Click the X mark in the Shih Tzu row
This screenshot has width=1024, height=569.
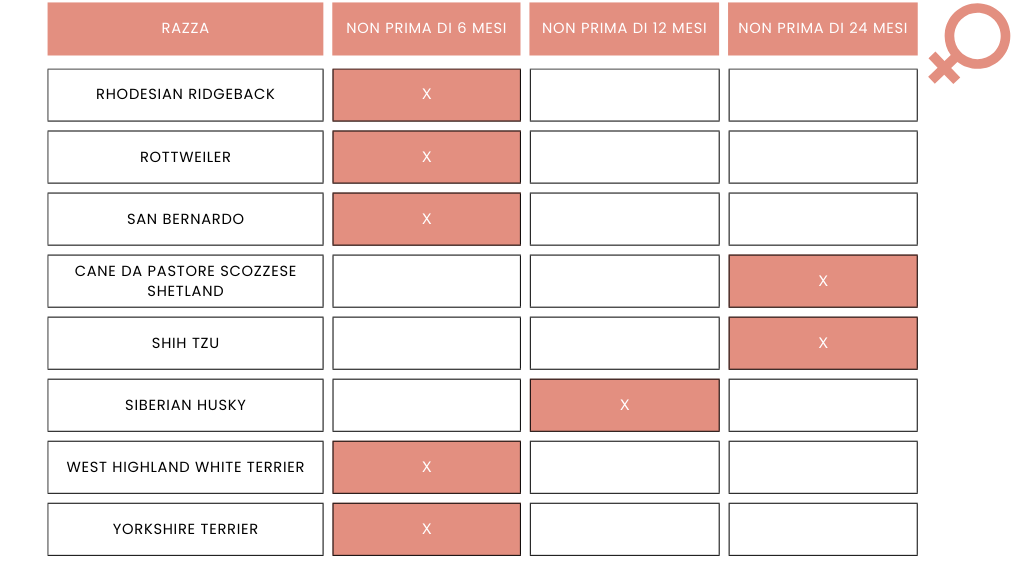822,343
